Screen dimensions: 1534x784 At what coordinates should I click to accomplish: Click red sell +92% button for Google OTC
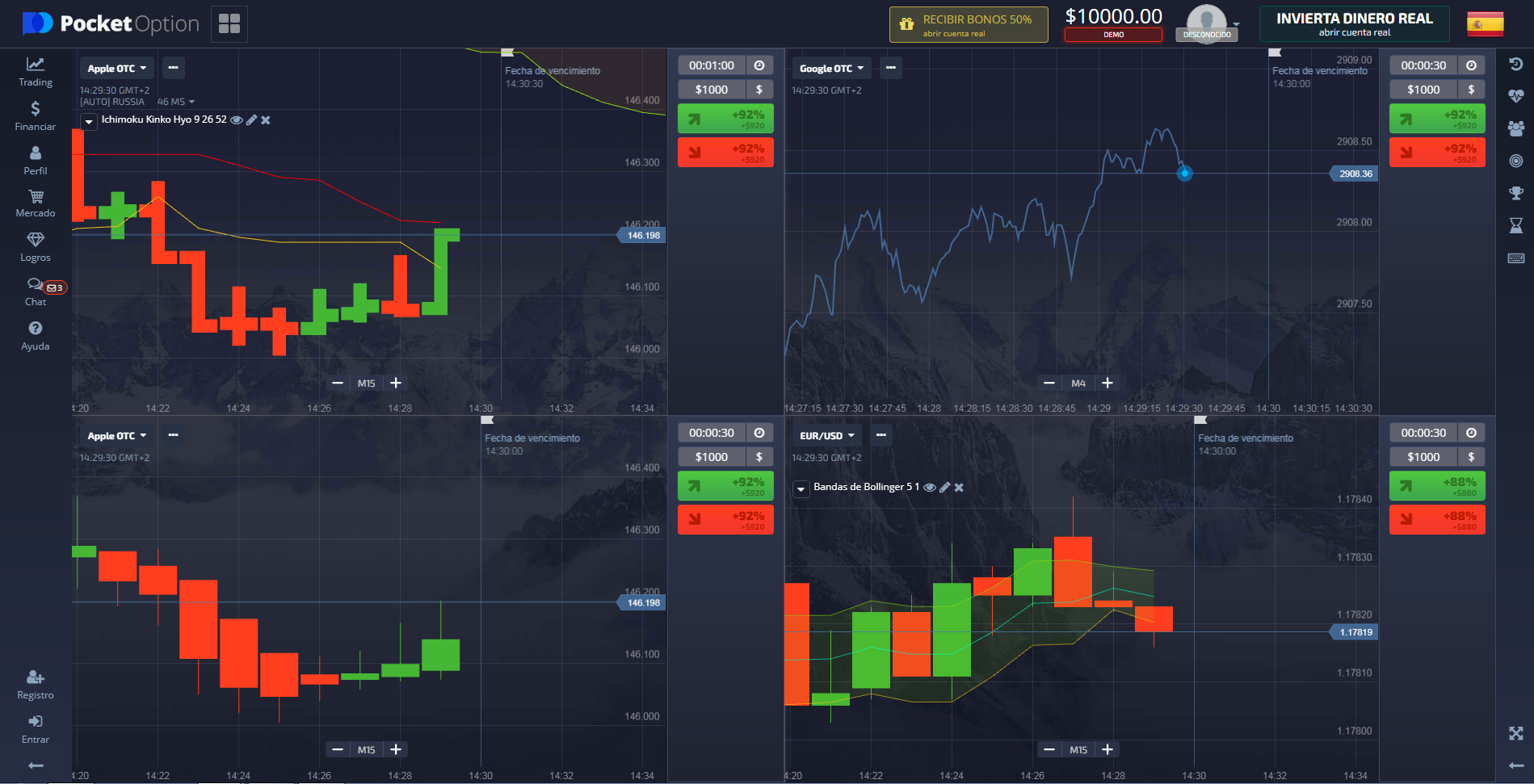(1437, 153)
